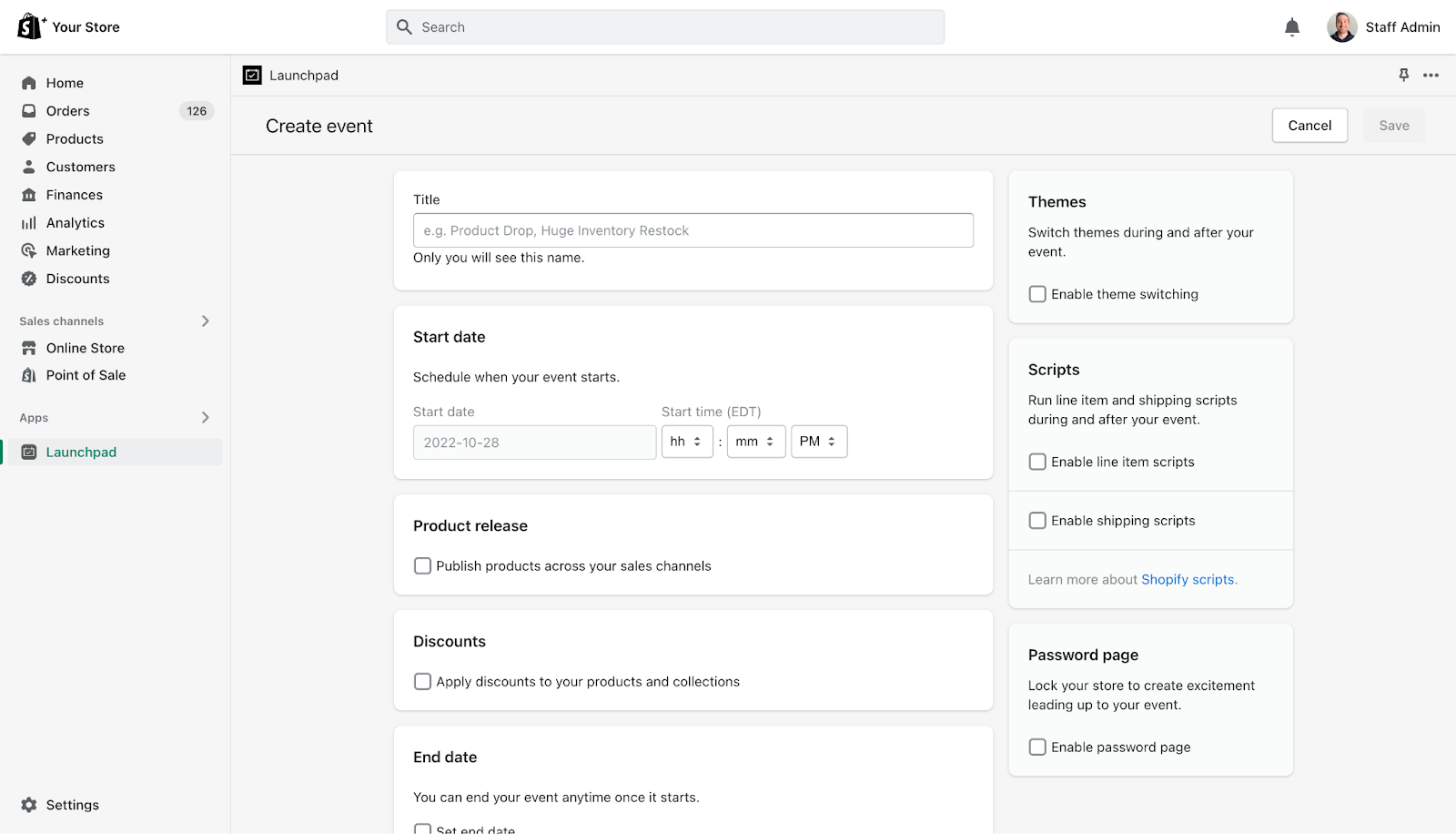This screenshot has height=834, width=1456.
Task: Click the Staff Admin avatar picture
Action: coord(1341,27)
